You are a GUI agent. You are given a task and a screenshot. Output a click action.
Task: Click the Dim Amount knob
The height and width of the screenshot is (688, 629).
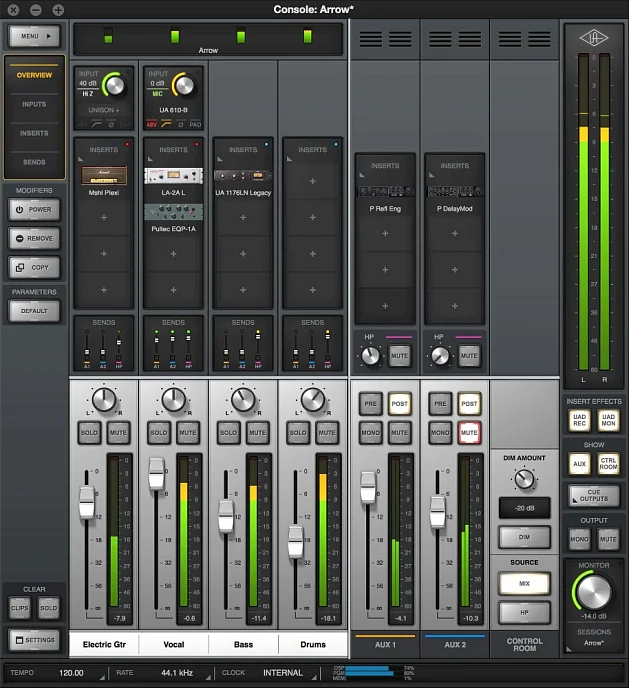525,480
